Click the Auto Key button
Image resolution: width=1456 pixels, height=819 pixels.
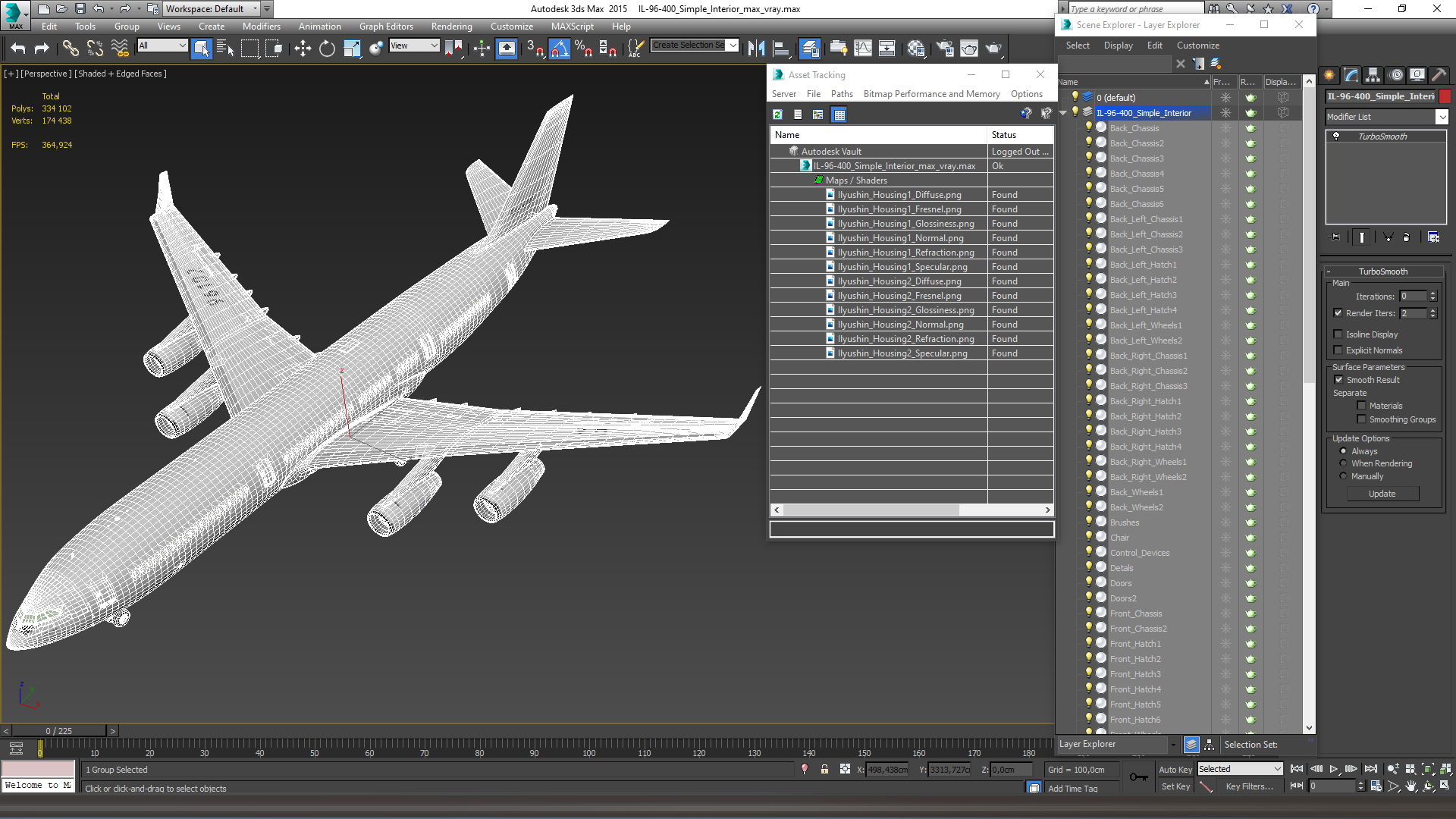(1175, 770)
